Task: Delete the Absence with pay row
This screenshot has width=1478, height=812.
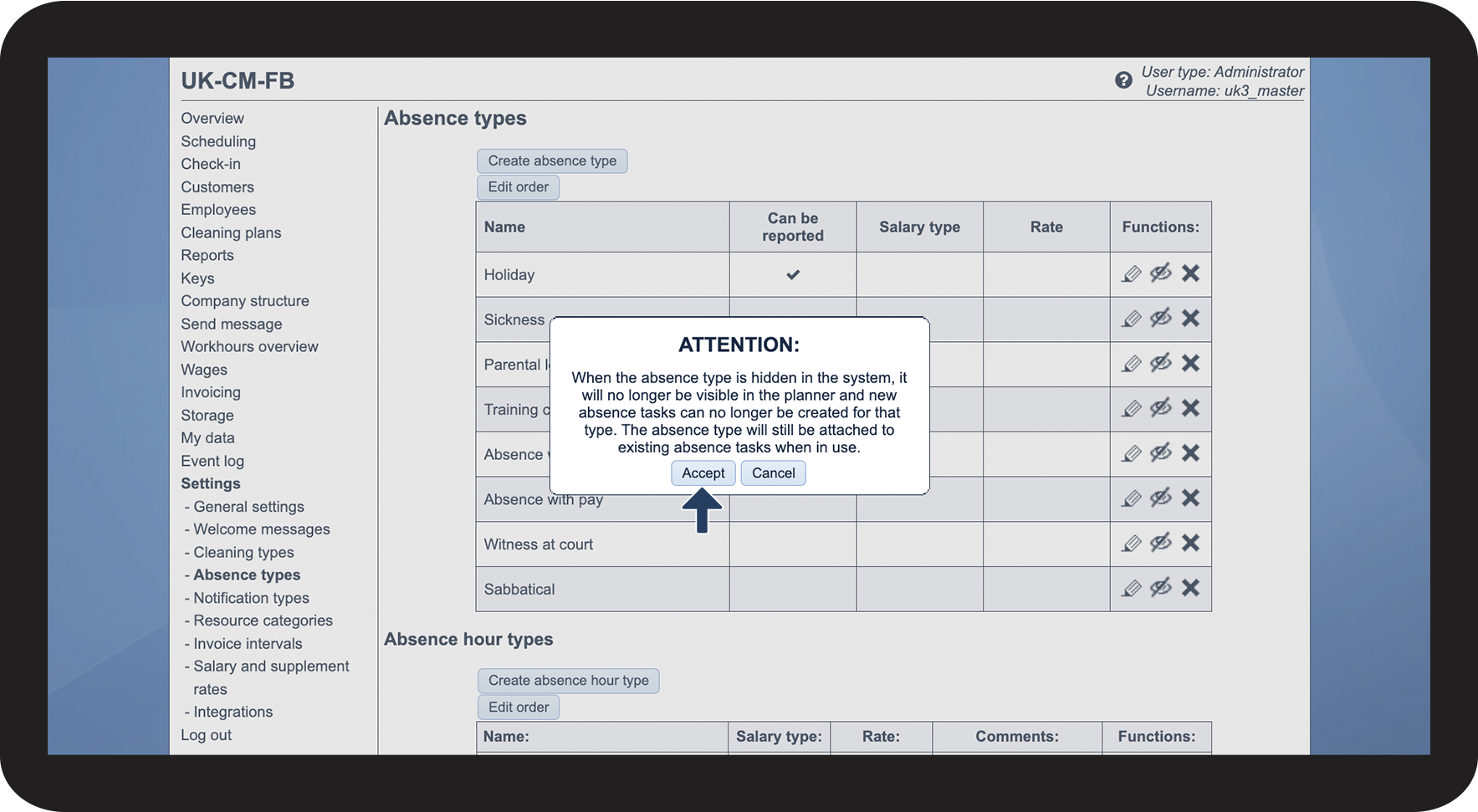Action: point(1190,498)
